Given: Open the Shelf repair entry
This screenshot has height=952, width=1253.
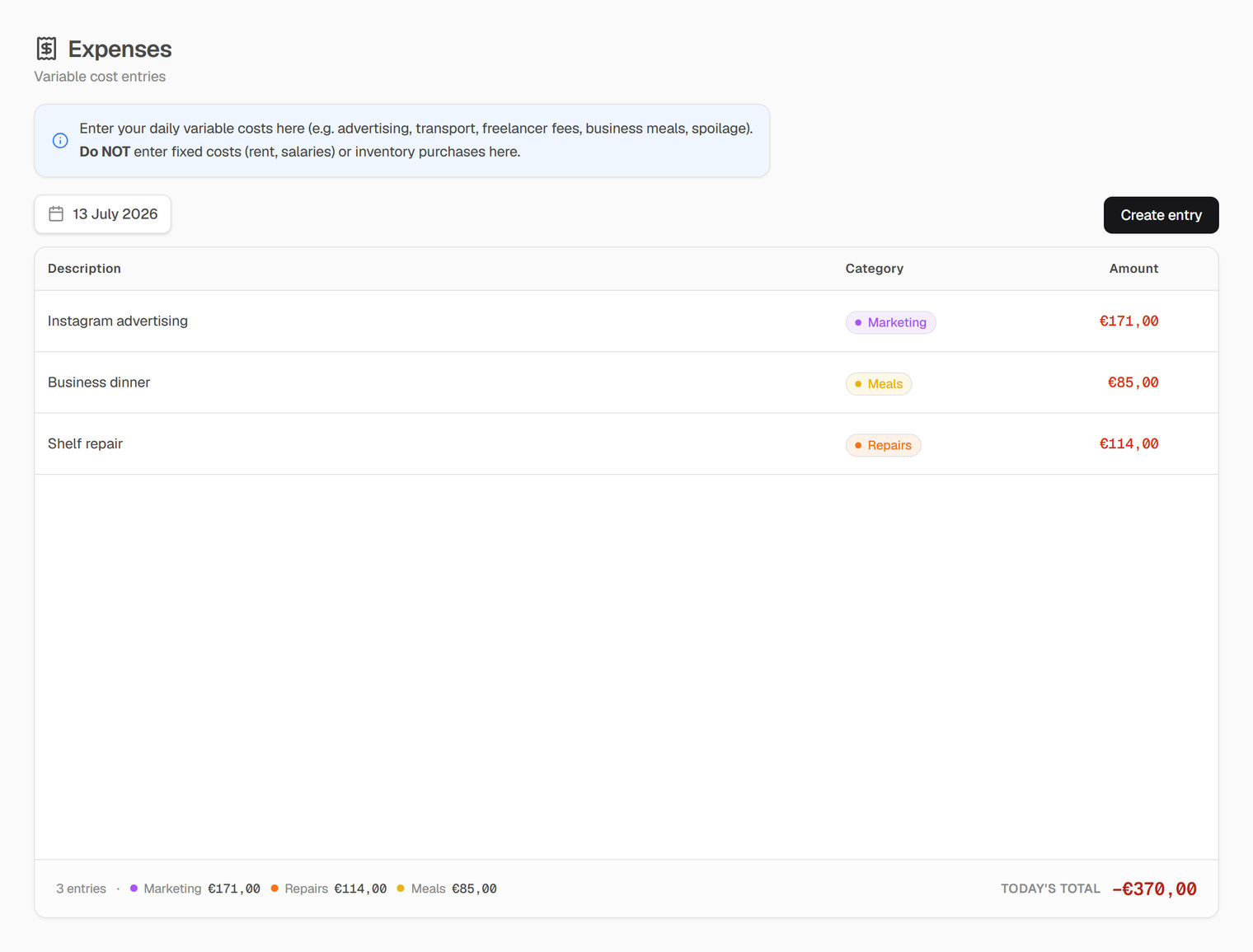Looking at the screenshot, I should pos(626,444).
